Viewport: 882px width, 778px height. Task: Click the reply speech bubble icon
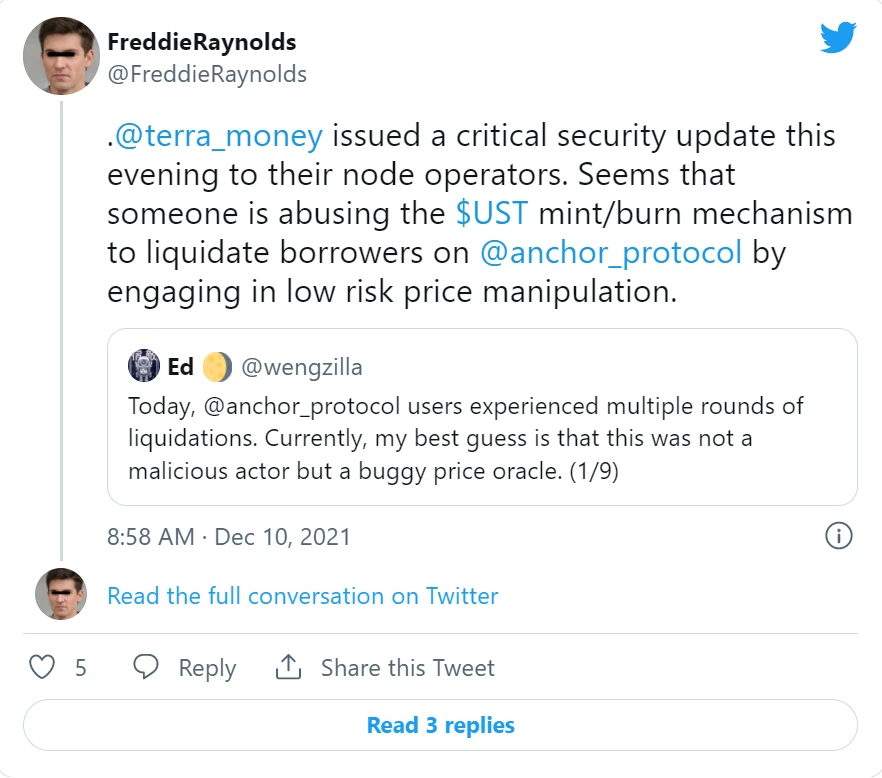[x=147, y=667]
